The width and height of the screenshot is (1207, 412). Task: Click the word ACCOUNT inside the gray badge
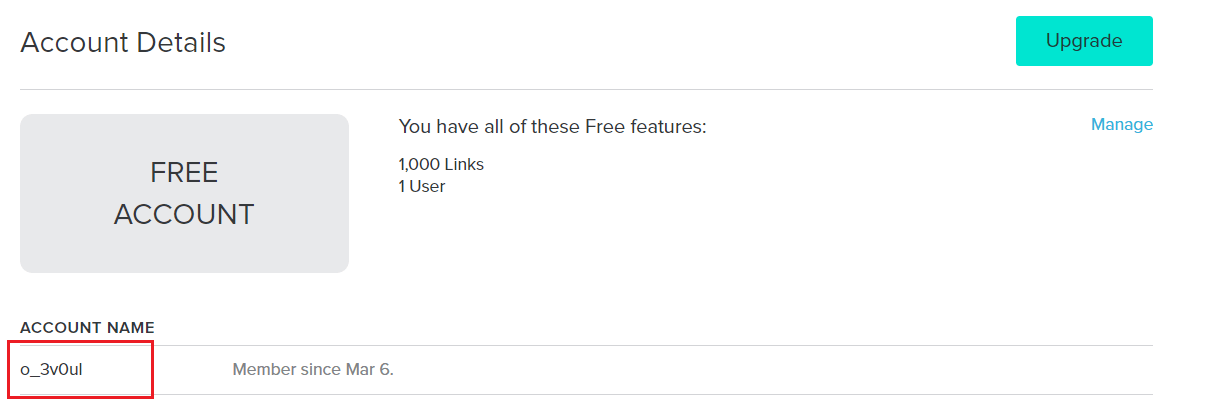pos(184,214)
